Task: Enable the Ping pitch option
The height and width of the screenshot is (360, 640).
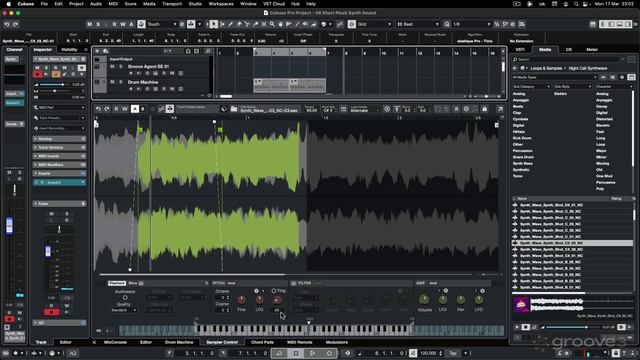Action: (274, 291)
